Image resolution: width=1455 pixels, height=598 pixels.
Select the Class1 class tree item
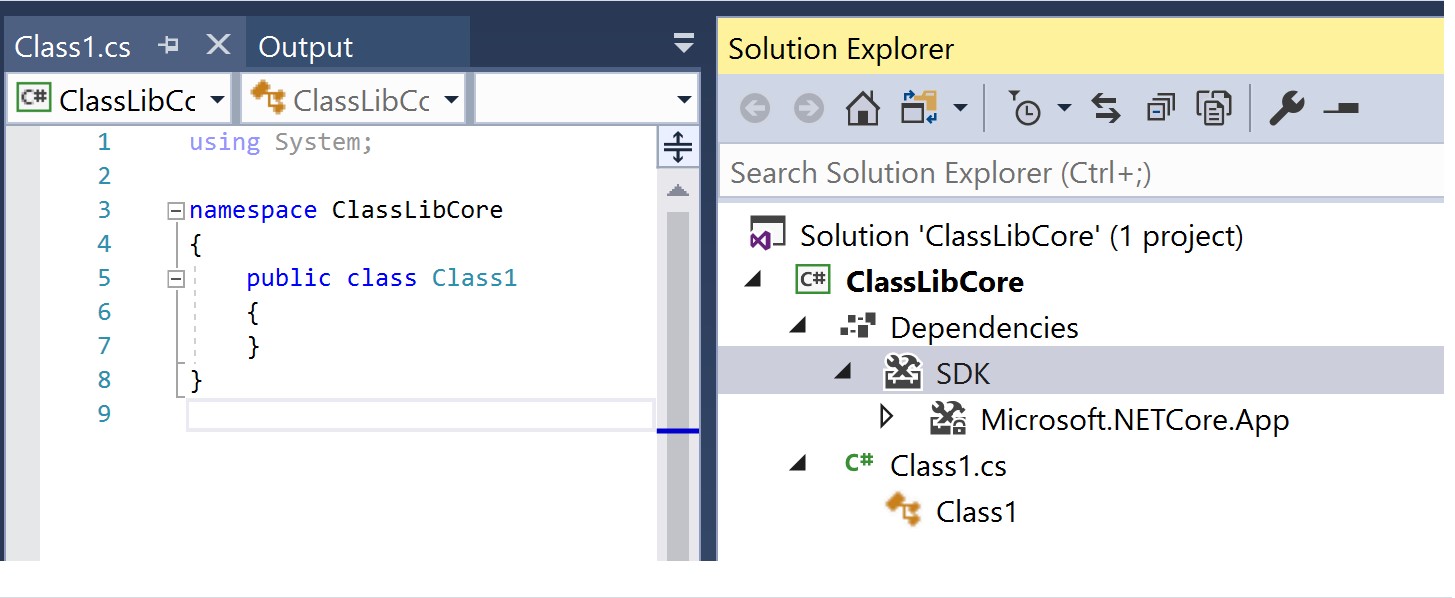[x=976, y=512]
